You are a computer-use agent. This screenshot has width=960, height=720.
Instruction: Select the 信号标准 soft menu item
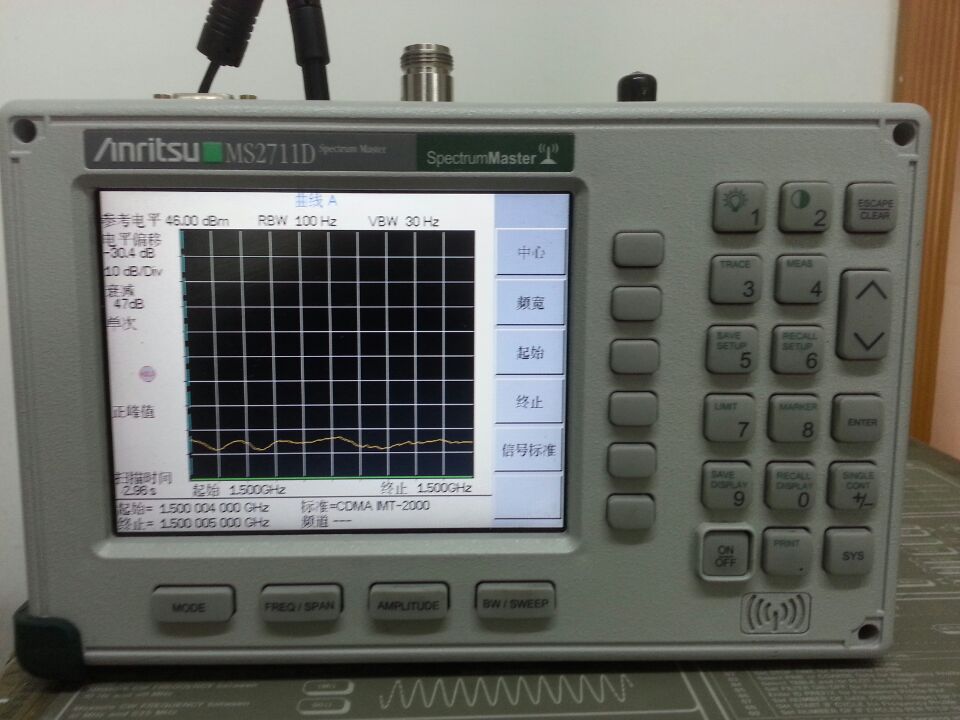(x=528, y=450)
